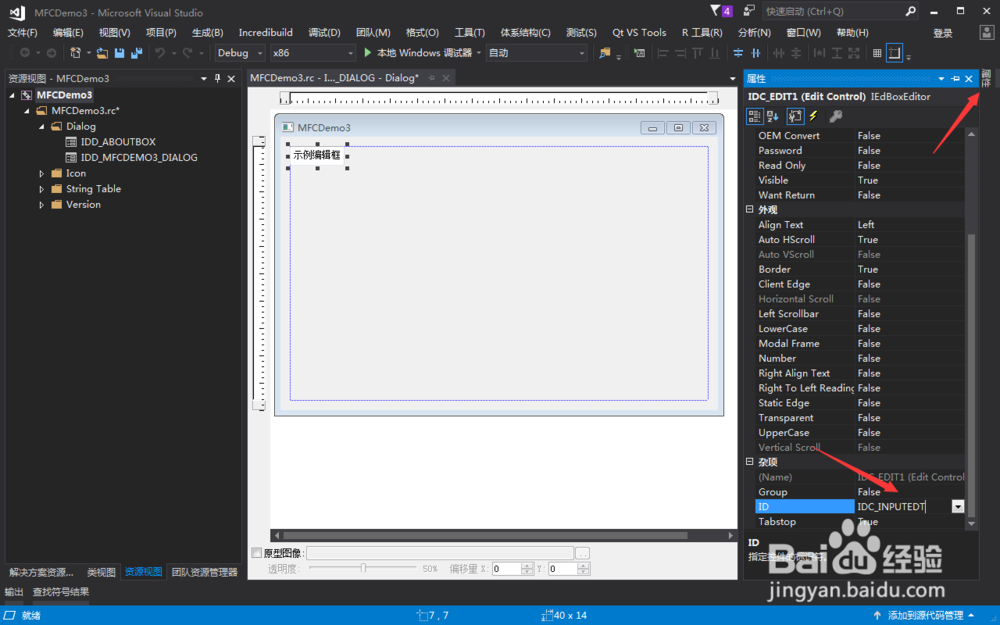Screen dimensions: 1000x625
Task: Open the ID property value dropdown arrow
Action: (958, 506)
